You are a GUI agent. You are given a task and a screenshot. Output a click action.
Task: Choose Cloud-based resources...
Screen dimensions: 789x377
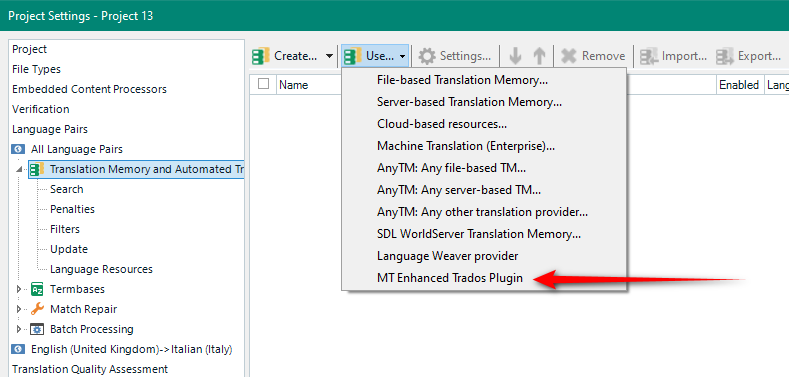click(x=442, y=124)
